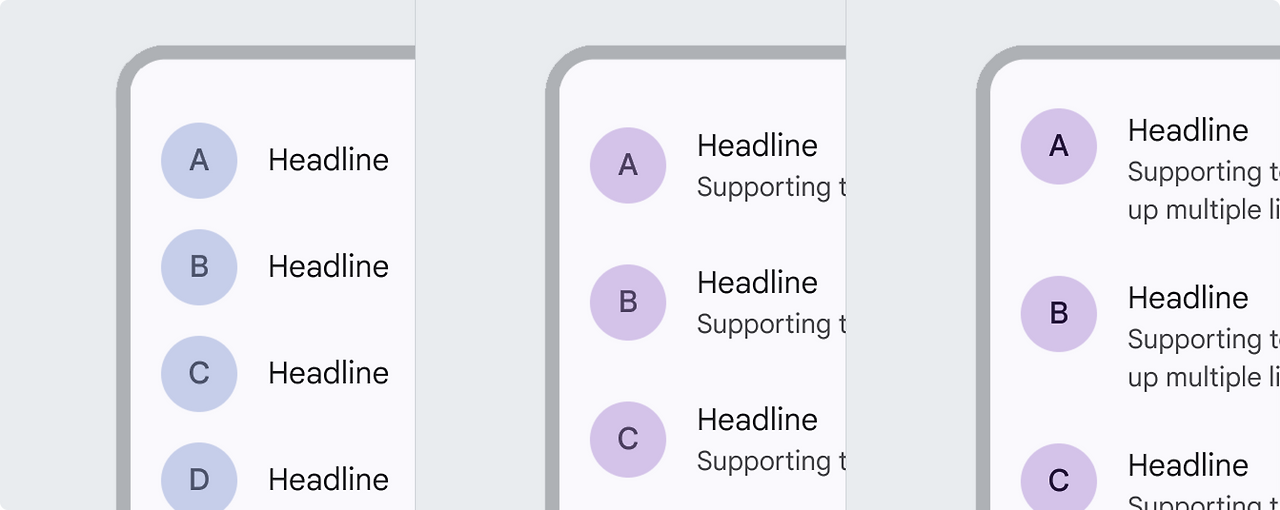Select item C Headline in two-line list
The image size is (1280, 510).
coord(757,420)
